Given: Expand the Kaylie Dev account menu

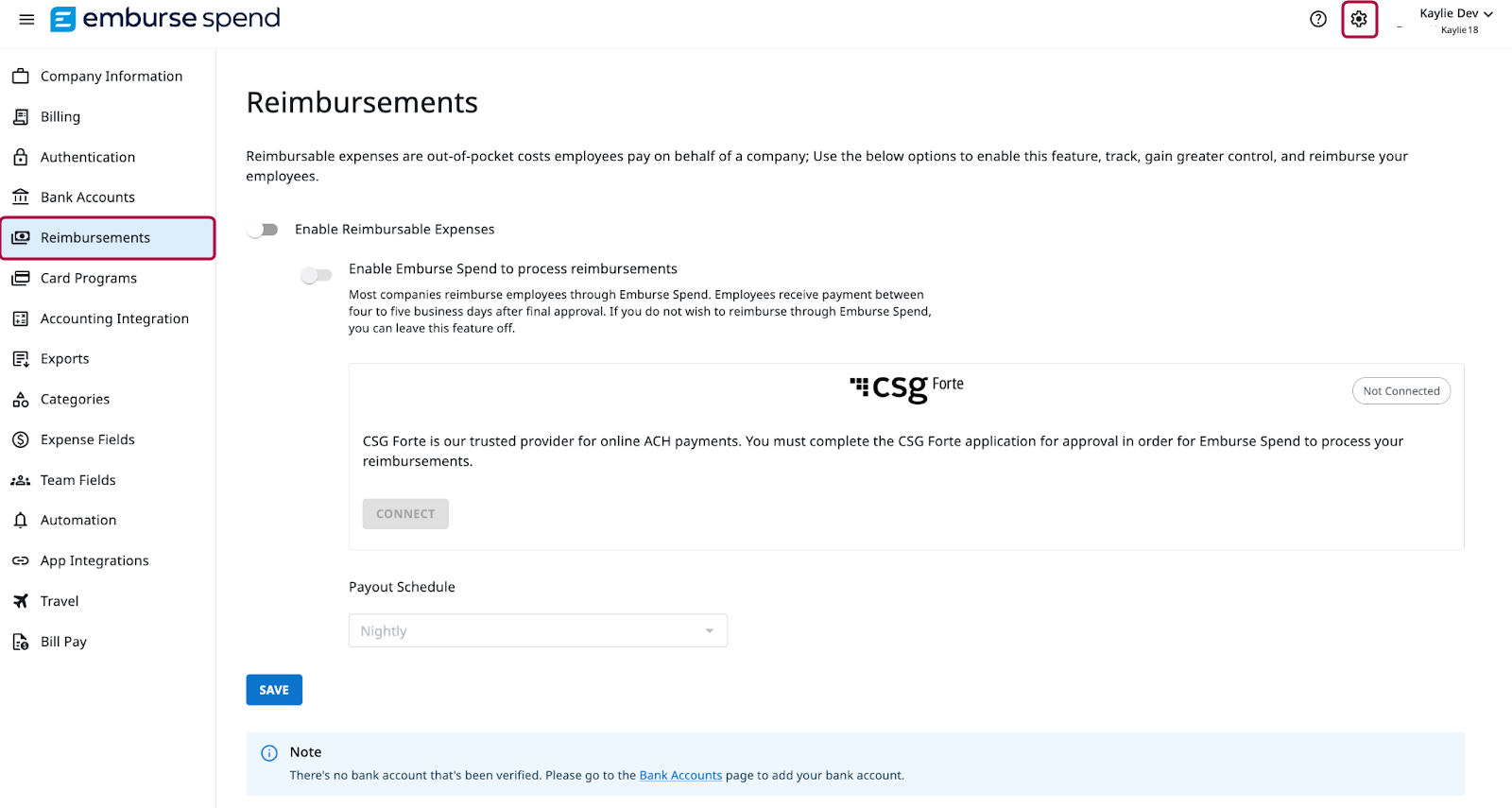Looking at the screenshot, I should (x=1455, y=13).
